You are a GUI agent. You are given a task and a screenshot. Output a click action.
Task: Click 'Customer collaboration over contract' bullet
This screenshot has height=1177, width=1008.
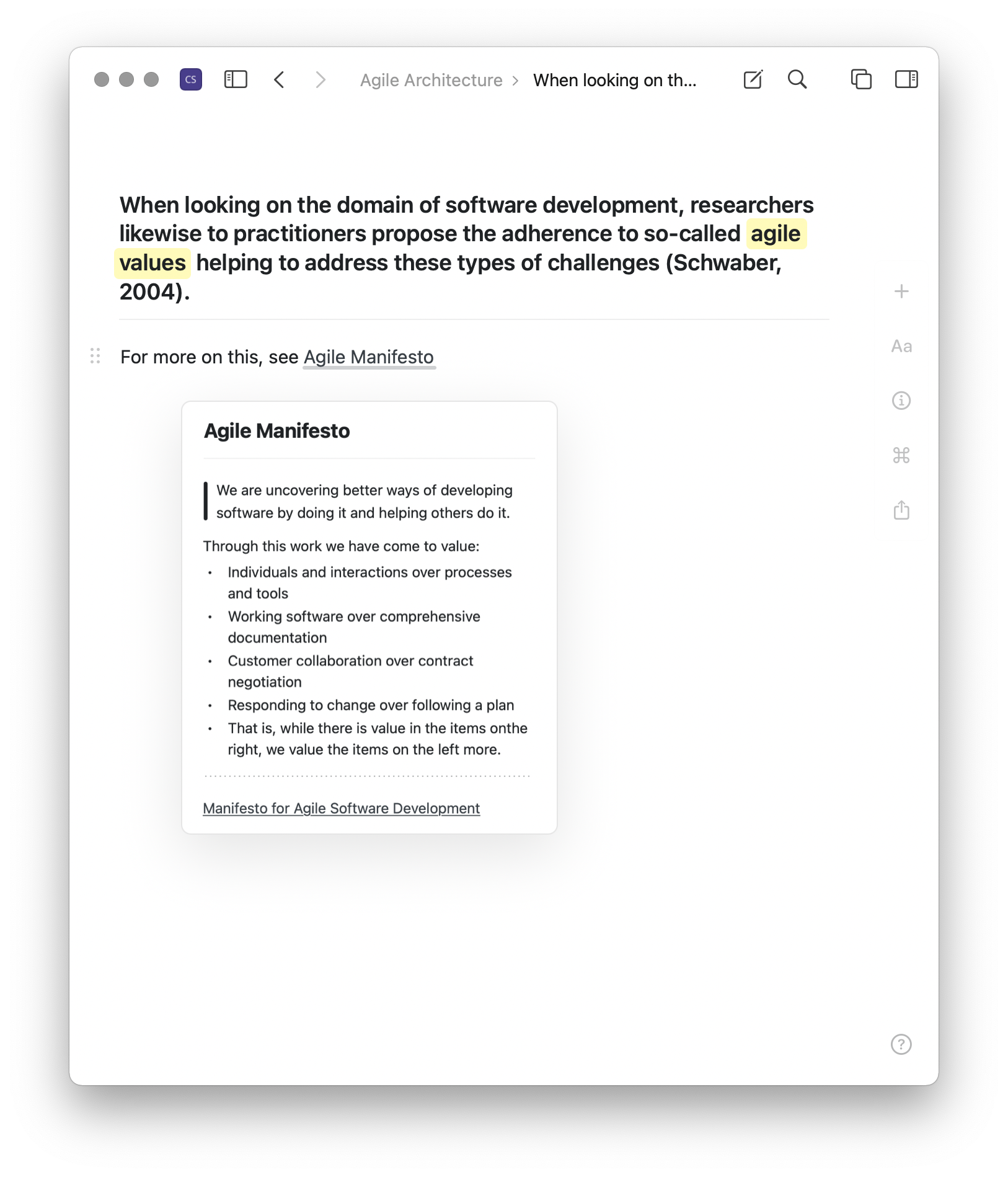[351, 671]
